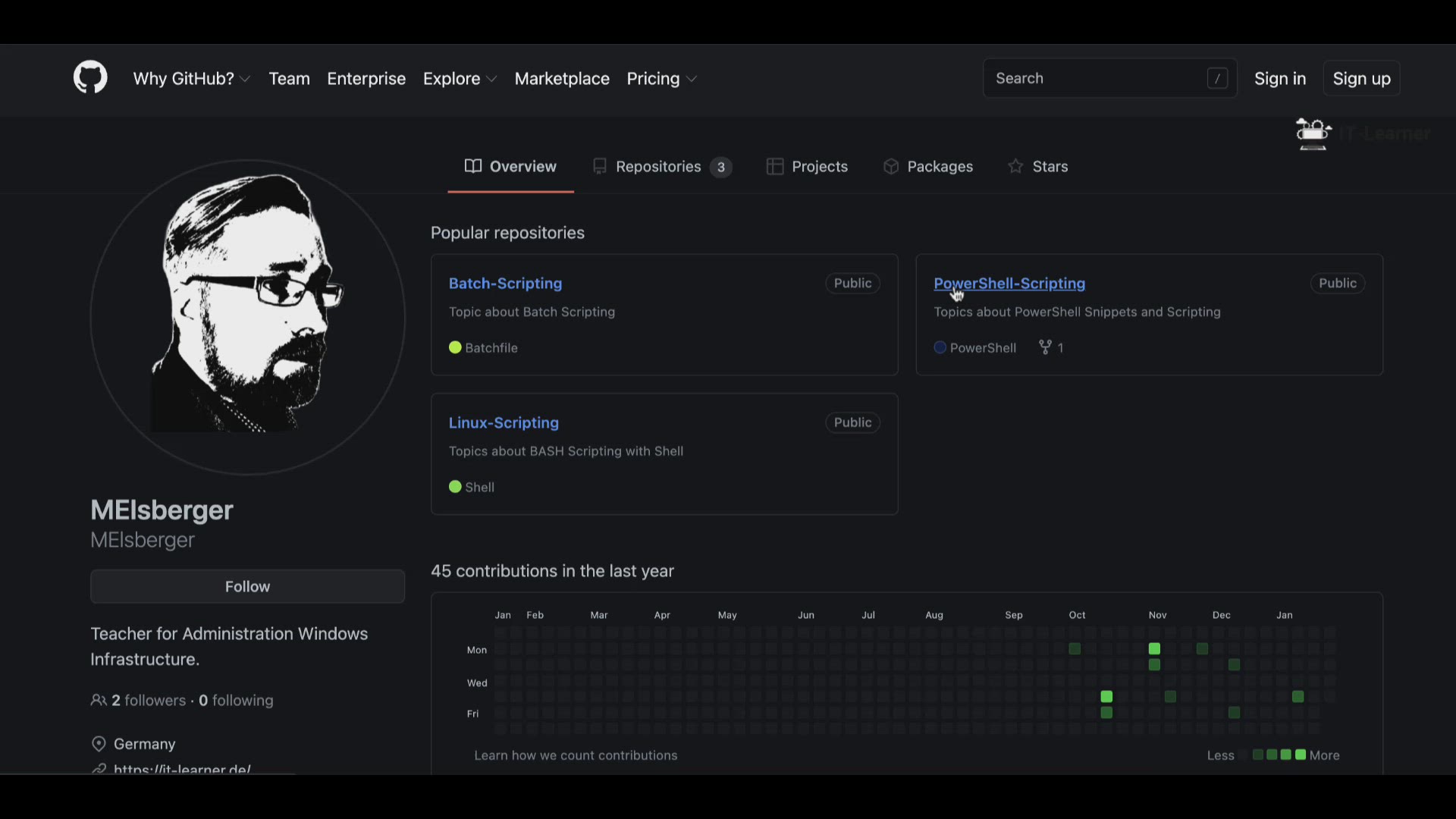The width and height of the screenshot is (1456, 819).
Task: Click the bright green October Thursday square
Action: pos(1106,696)
